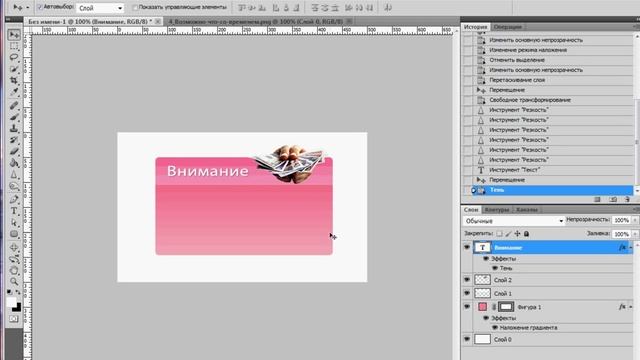The image size is (640, 360).
Task: Click Фигура 1 pink fill color thumbnail
Action: (x=482, y=307)
